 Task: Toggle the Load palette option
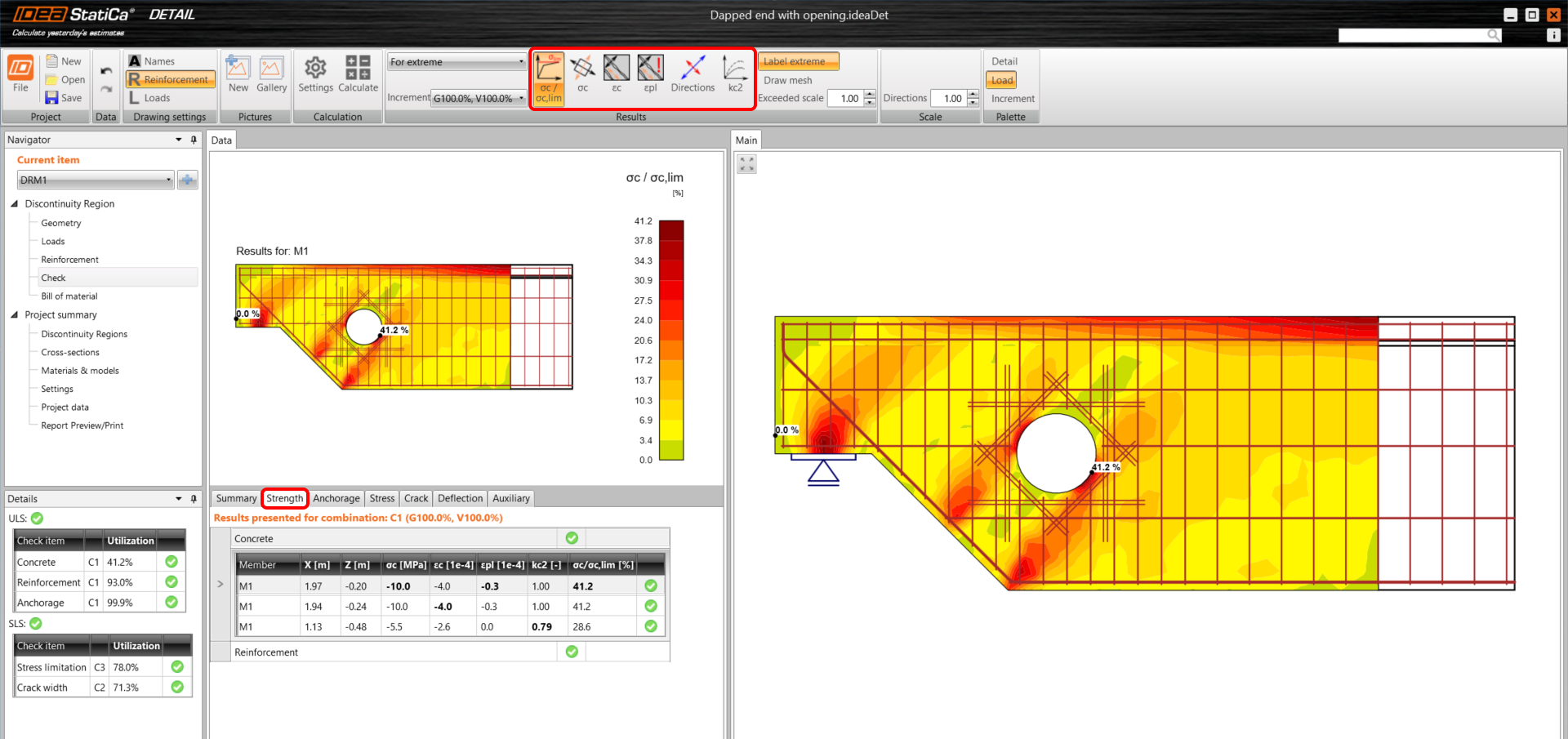click(x=1002, y=80)
